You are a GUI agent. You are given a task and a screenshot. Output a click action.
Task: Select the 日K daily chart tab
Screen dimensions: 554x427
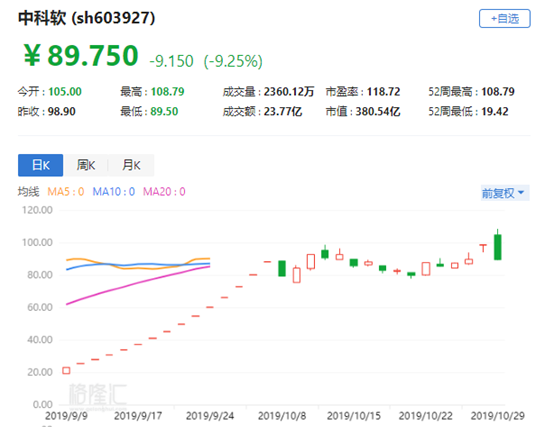click(x=41, y=165)
